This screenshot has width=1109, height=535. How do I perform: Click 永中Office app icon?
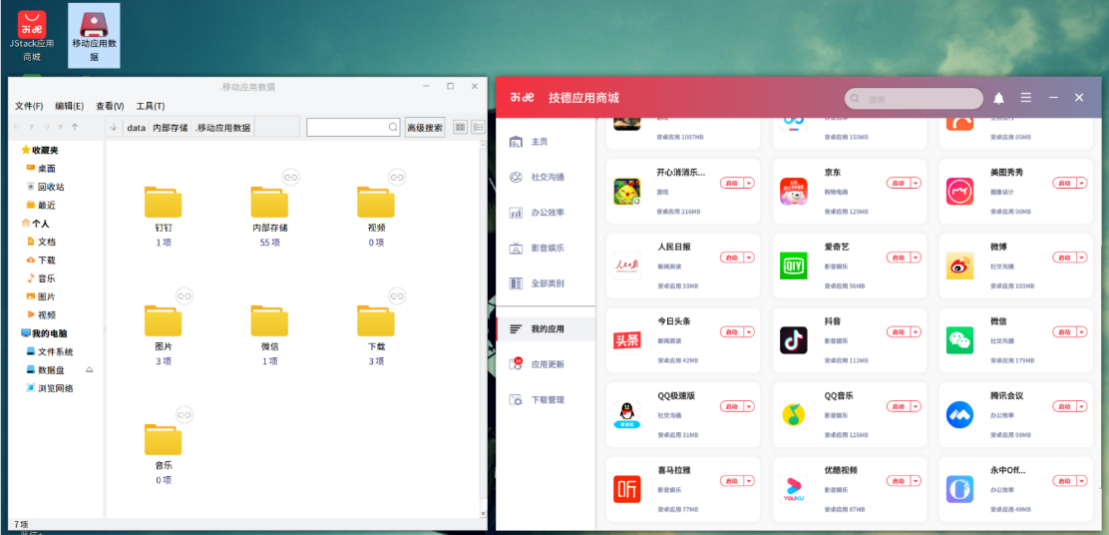coord(960,489)
